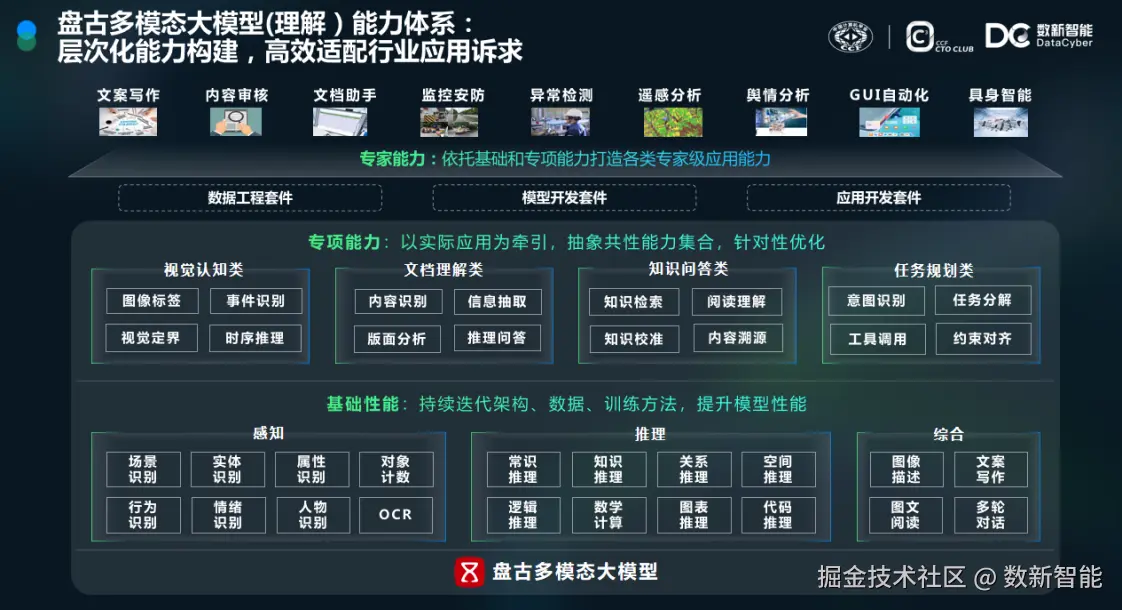This screenshot has width=1122, height=610.
Task: Click the 任务分解 box
Action: coord(982,300)
